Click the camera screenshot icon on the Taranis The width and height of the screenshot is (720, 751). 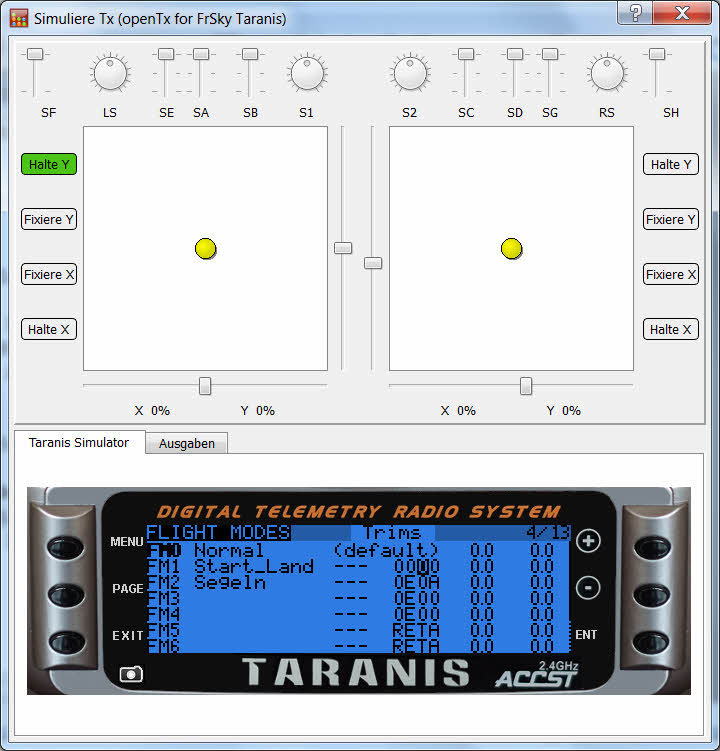point(131,674)
